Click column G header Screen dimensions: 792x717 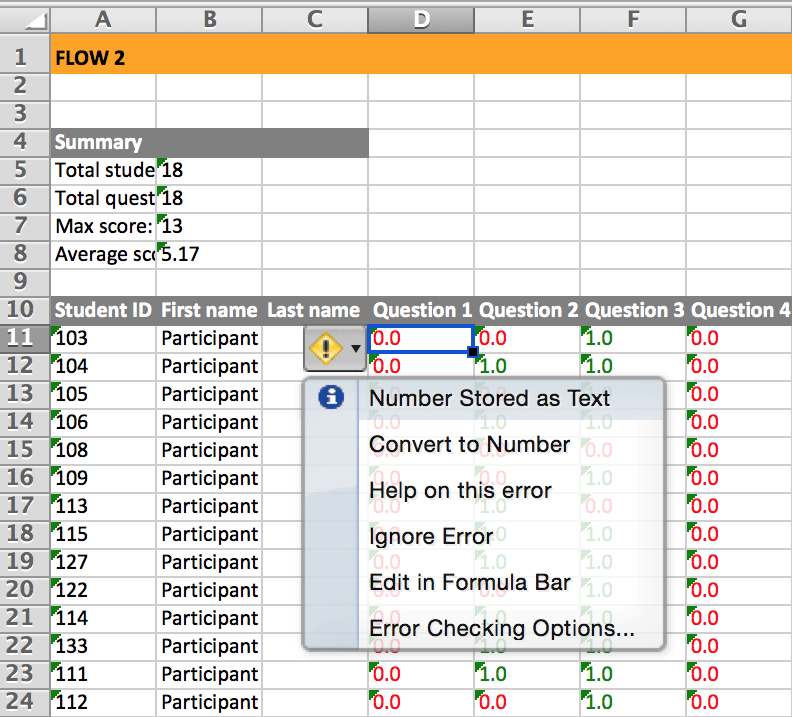click(739, 19)
